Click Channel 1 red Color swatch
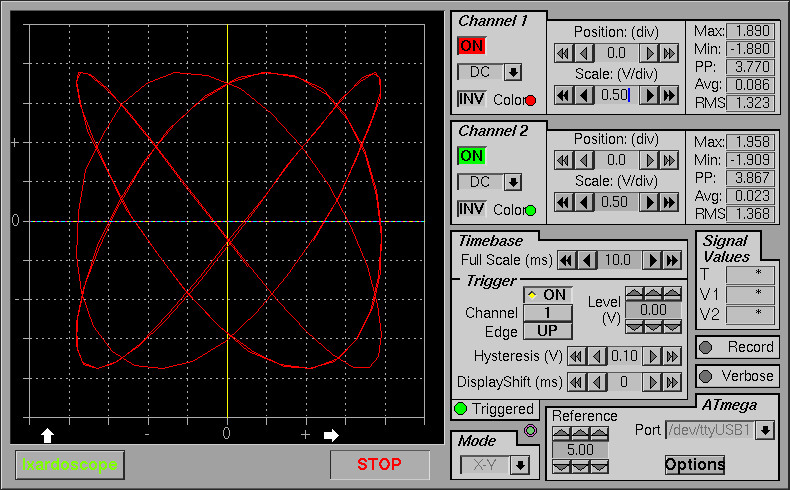Viewport: 790px width, 490px height. (530, 100)
